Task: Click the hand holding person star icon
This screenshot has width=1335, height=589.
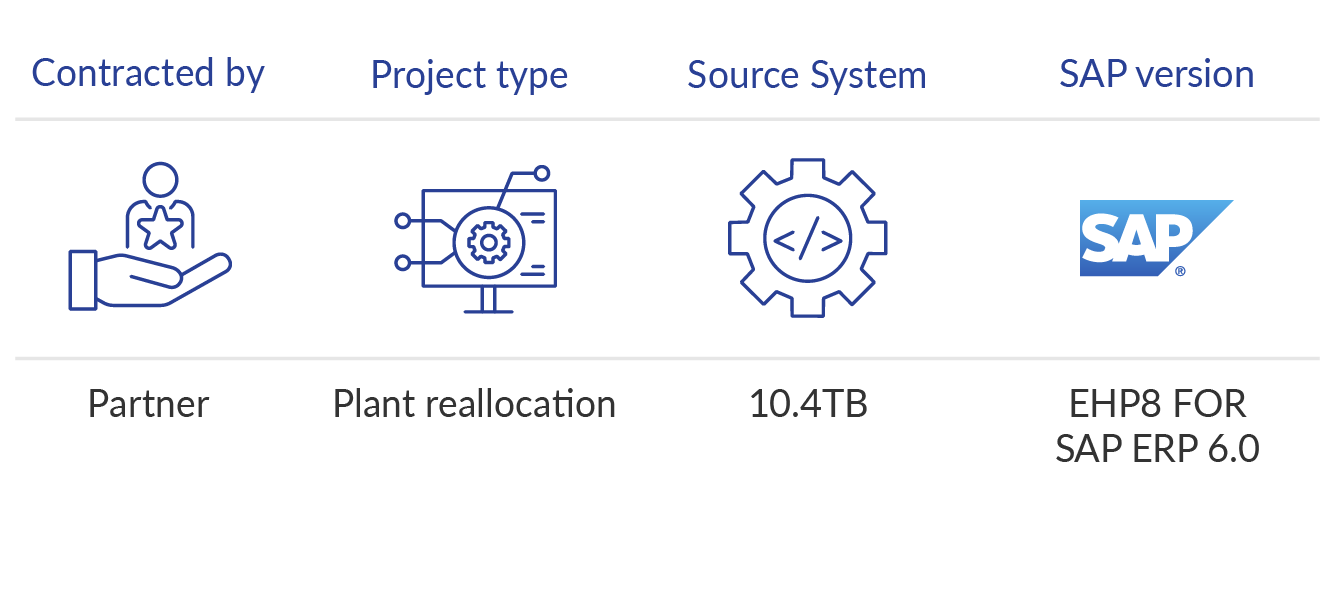Action: (x=150, y=236)
